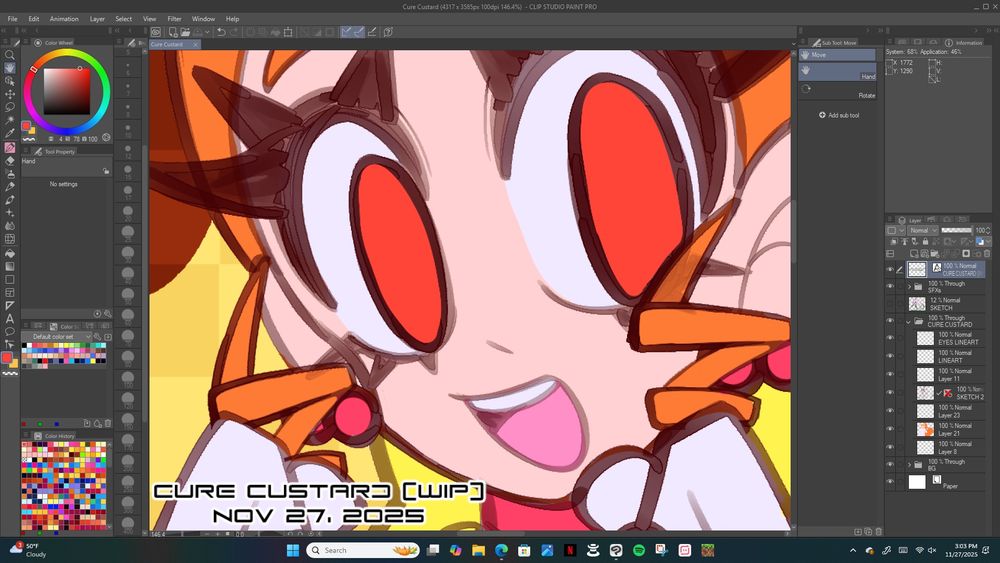Screen dimensions: 1000x563
Task: Select the Fill bucket tool
Action: click(x=10, y=253)
